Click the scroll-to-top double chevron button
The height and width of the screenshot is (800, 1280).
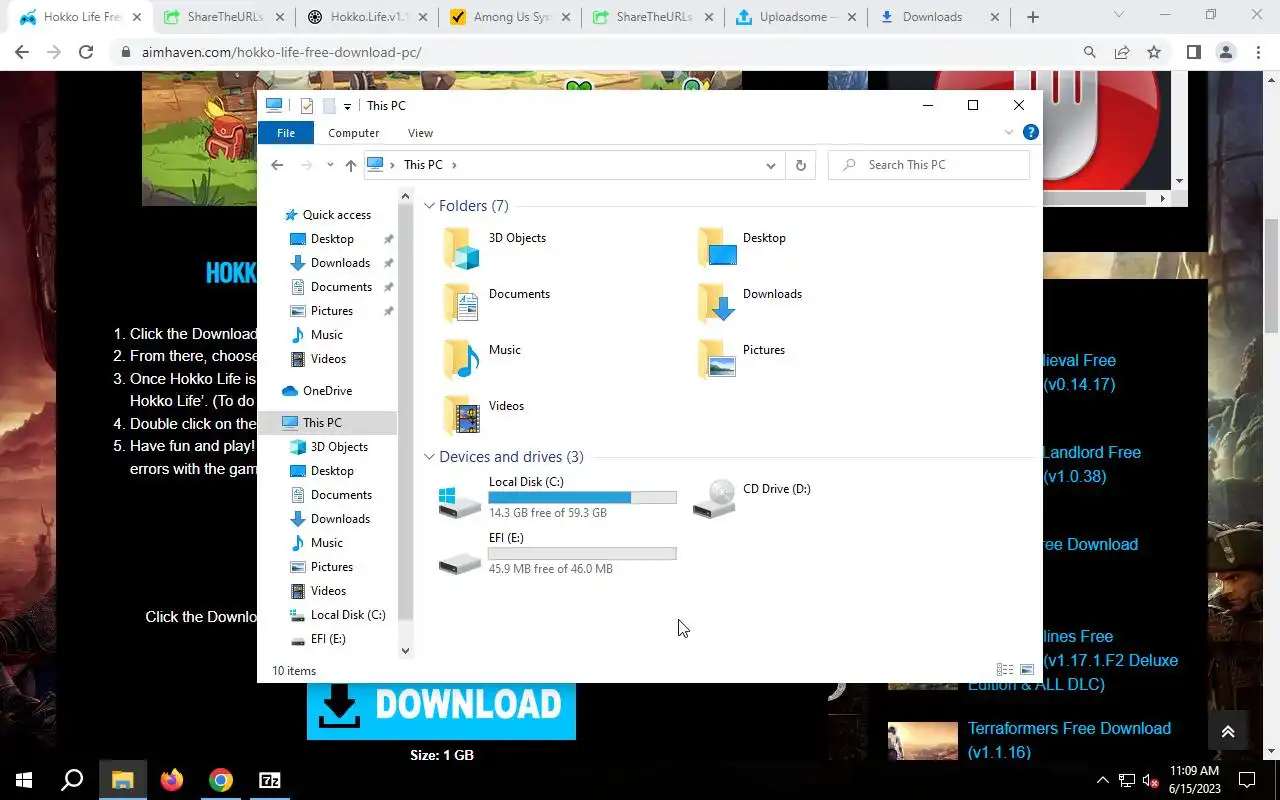coord(1228,731)
